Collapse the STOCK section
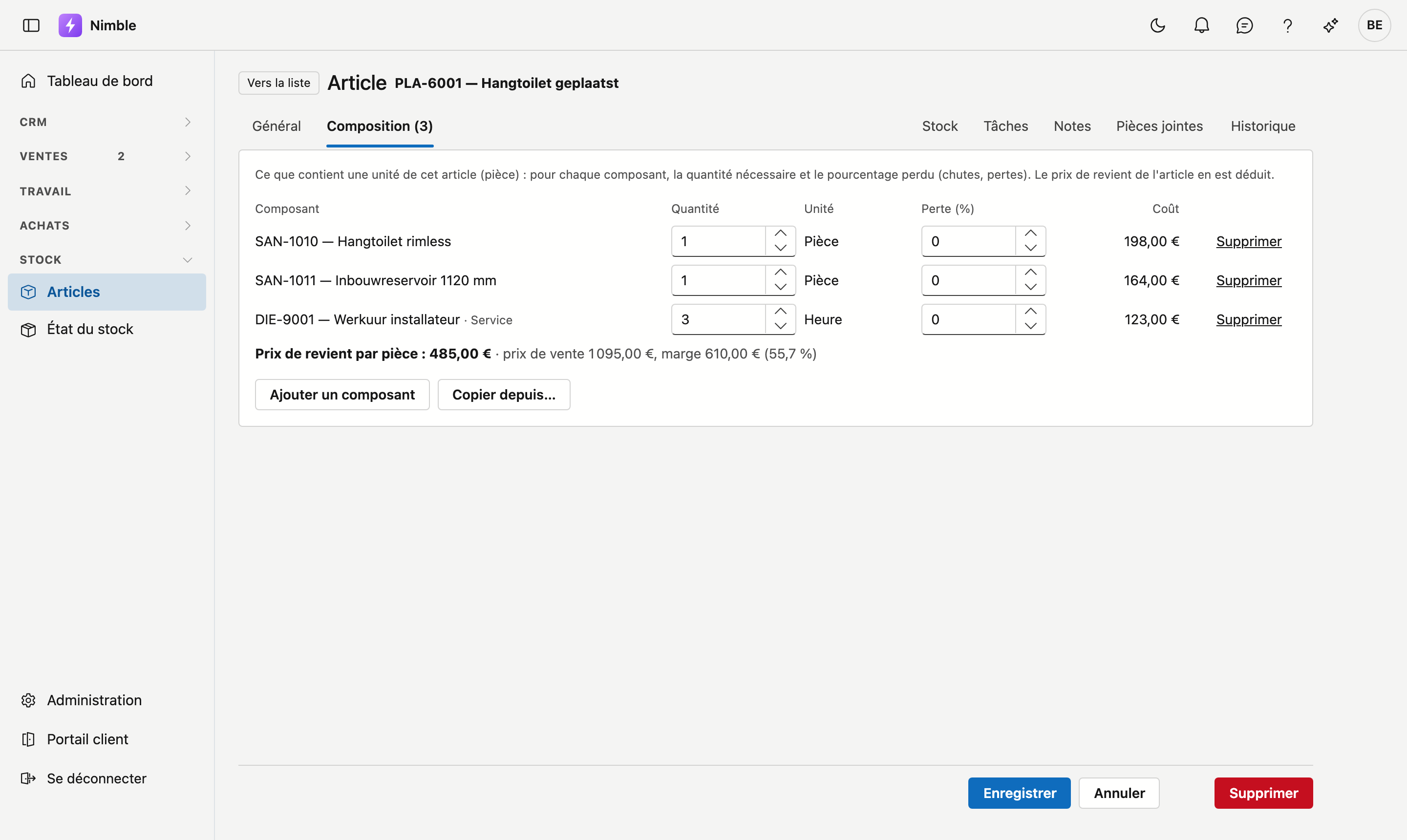 point(107,260)
